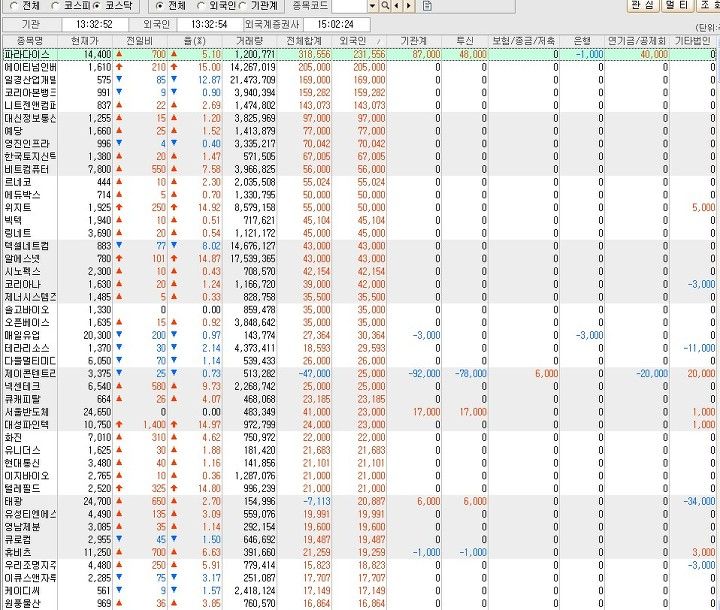Sort by the 현재가 column header
The width and height of the screenshot is (720, 610).
85,41
